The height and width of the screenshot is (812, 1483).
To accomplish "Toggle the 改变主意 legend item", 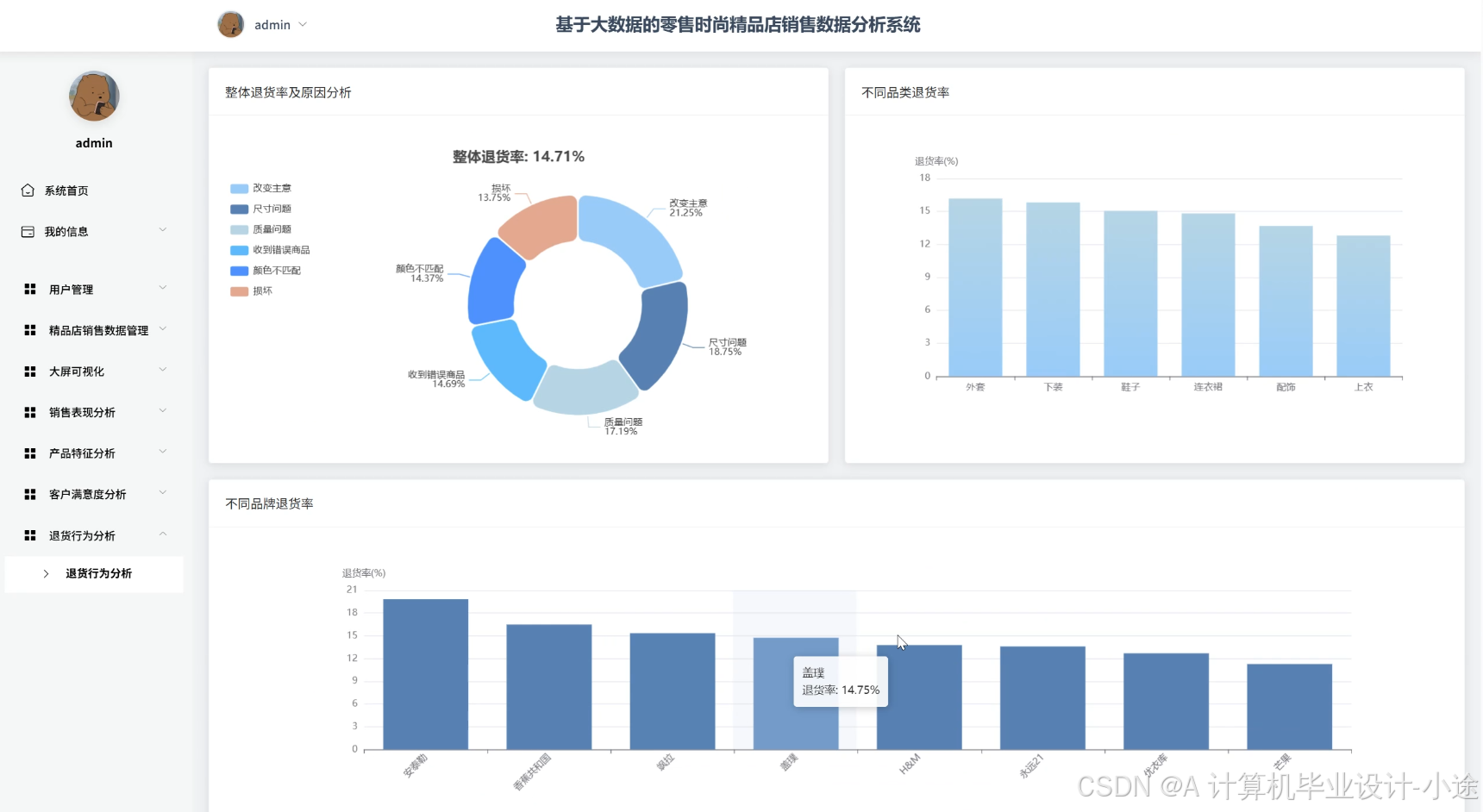I will click(260, 188).
